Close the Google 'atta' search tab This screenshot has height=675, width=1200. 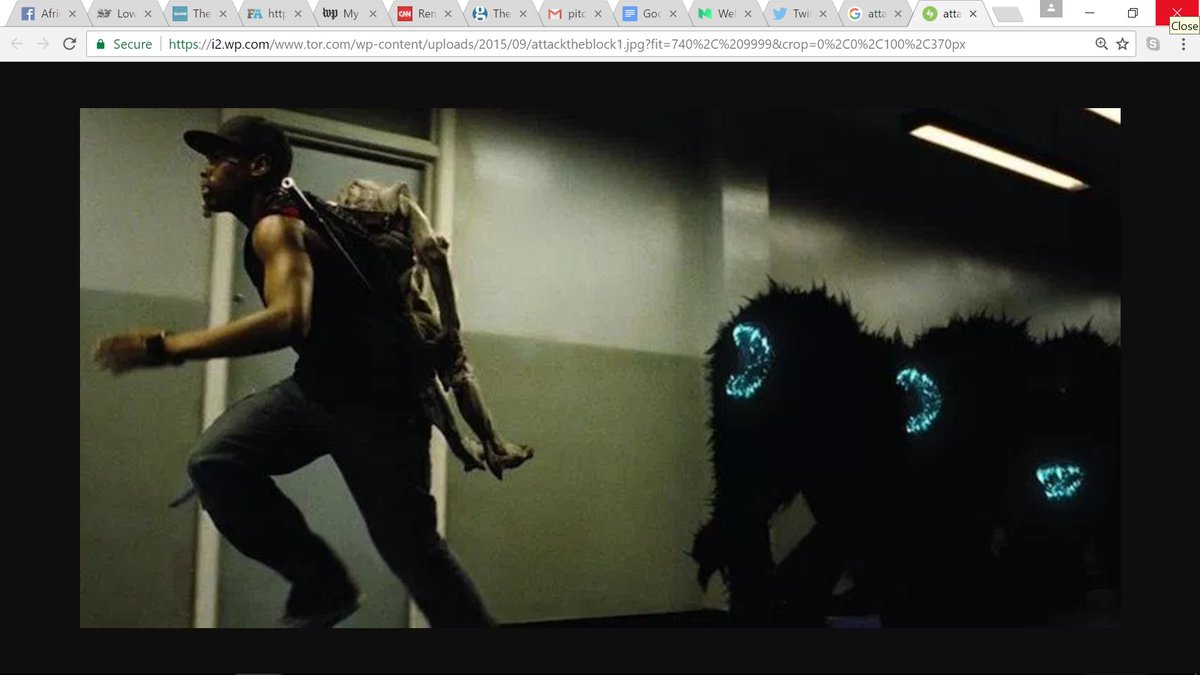[x=898, y=14]
